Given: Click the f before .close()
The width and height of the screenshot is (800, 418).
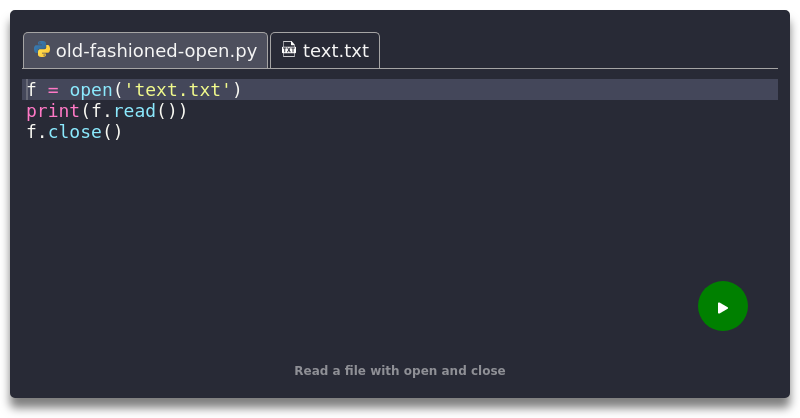Looking at the screenshot, I should [31, 132].
